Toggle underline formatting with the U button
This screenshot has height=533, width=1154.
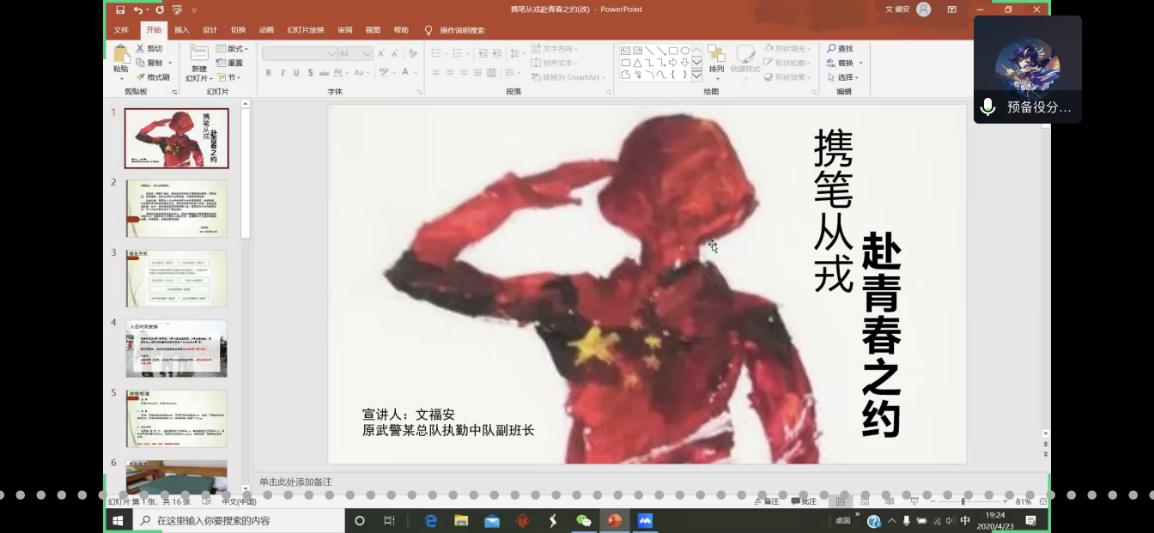[x=297, y=73]
